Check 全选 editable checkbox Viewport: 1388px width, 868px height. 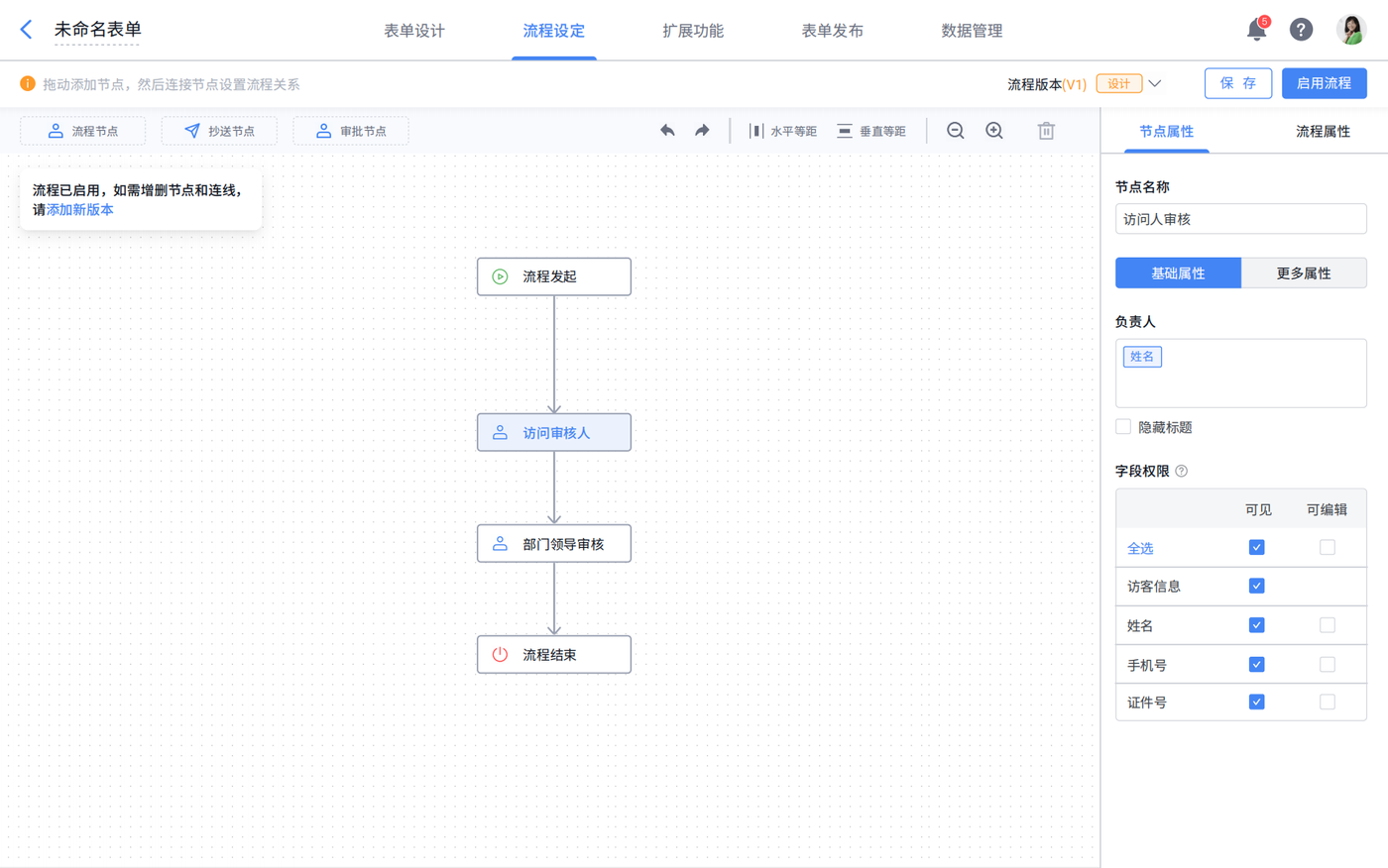coord(1328,547)
